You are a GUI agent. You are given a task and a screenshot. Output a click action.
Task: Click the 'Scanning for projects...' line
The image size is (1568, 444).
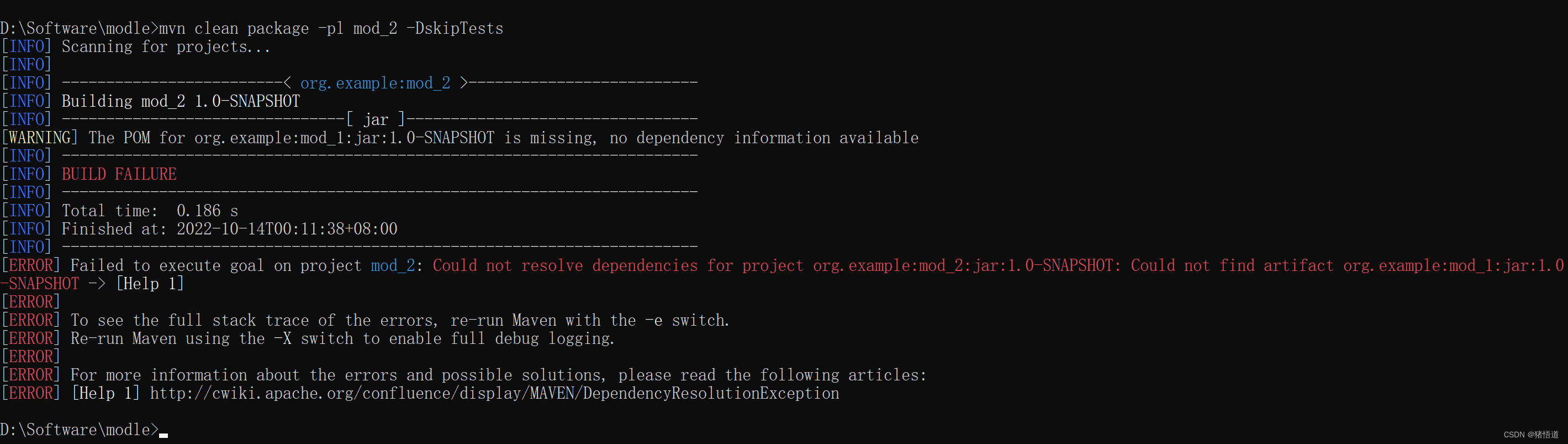click(x=166, y=47)
